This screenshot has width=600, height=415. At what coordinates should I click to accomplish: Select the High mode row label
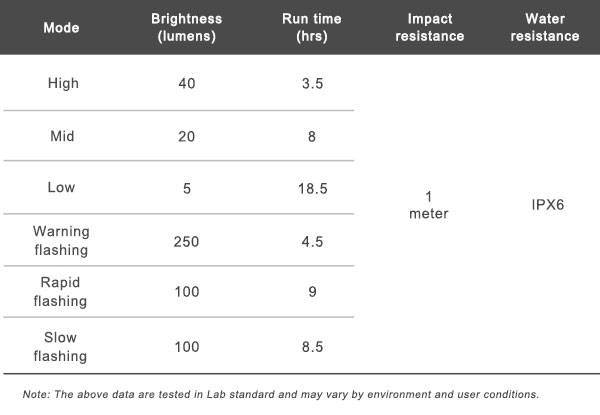[x=63, y=83]
